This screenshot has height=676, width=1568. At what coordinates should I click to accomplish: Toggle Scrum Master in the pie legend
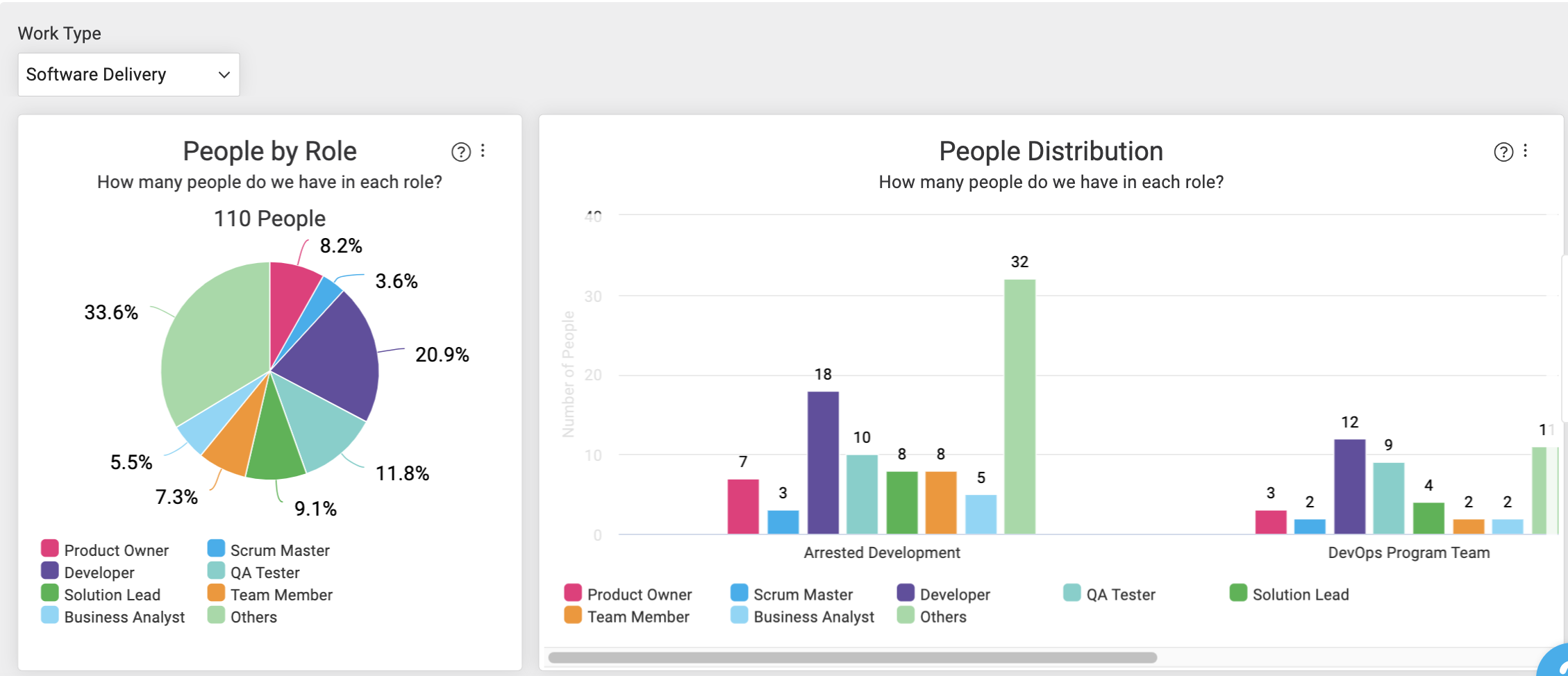[269, 550]
